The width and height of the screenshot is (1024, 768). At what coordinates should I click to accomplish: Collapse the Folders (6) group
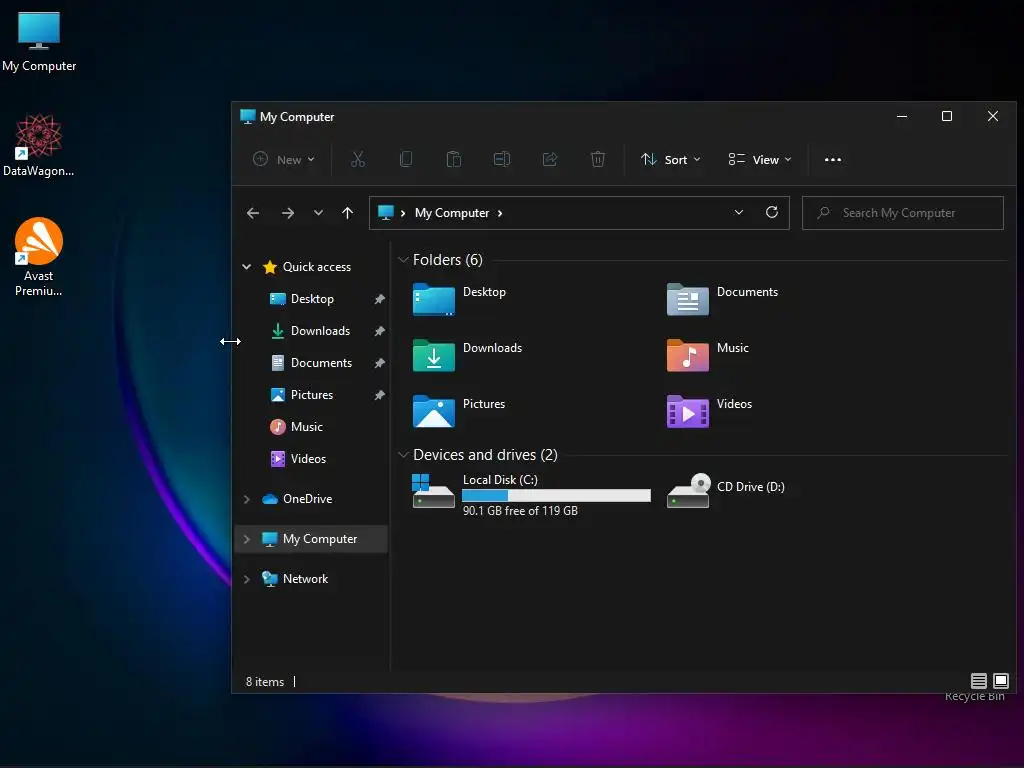tap(404, 260)
